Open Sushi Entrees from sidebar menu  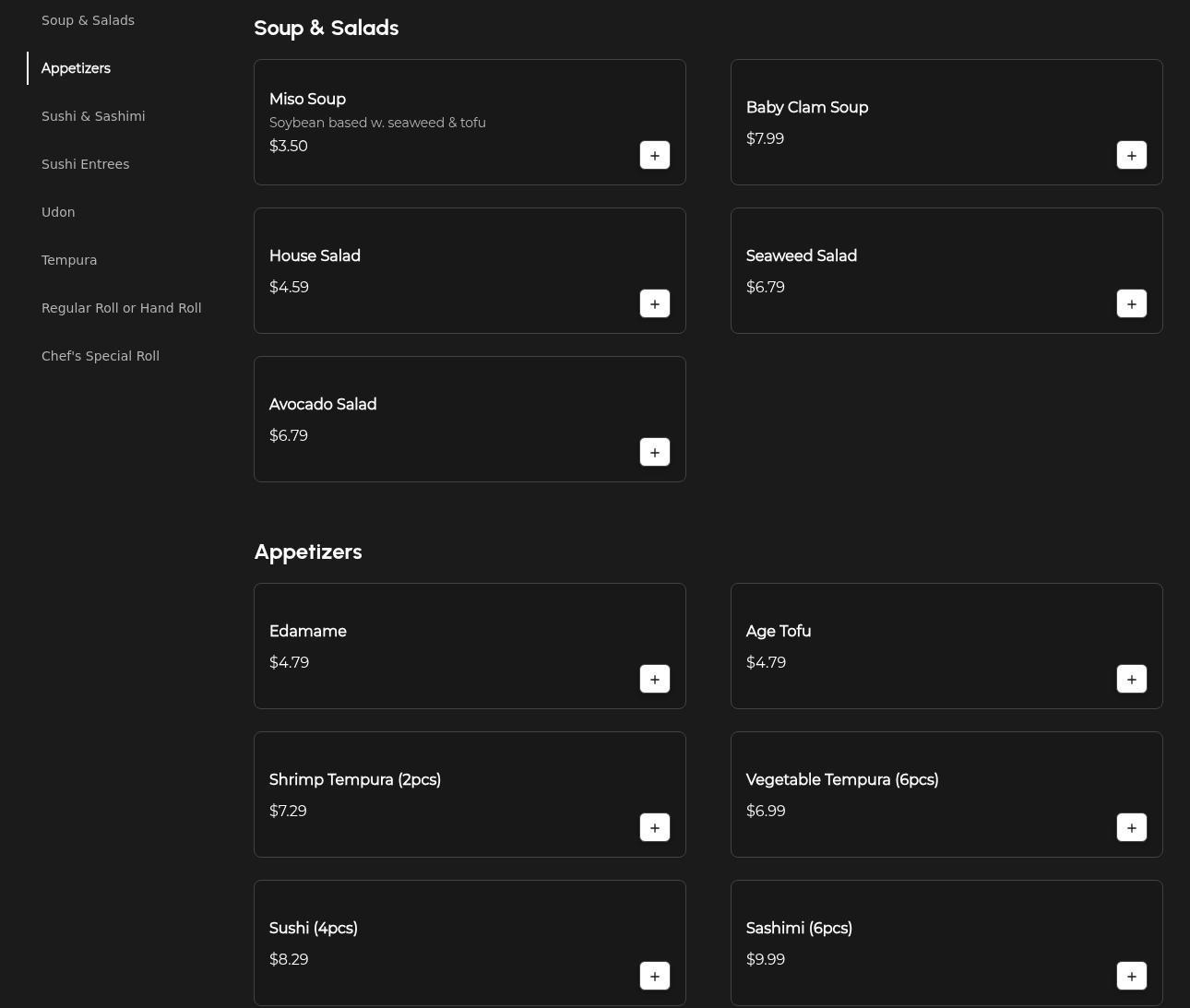(x=85, y=164)
